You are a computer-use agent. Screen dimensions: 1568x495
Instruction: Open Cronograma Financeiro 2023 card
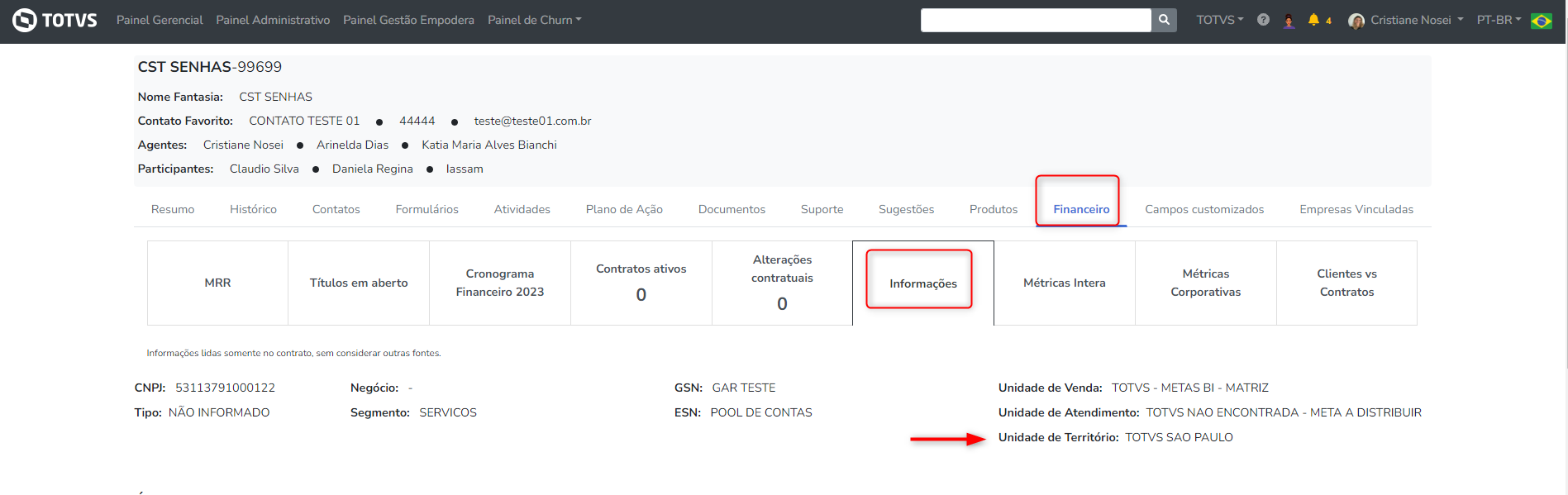click(500, 283)
